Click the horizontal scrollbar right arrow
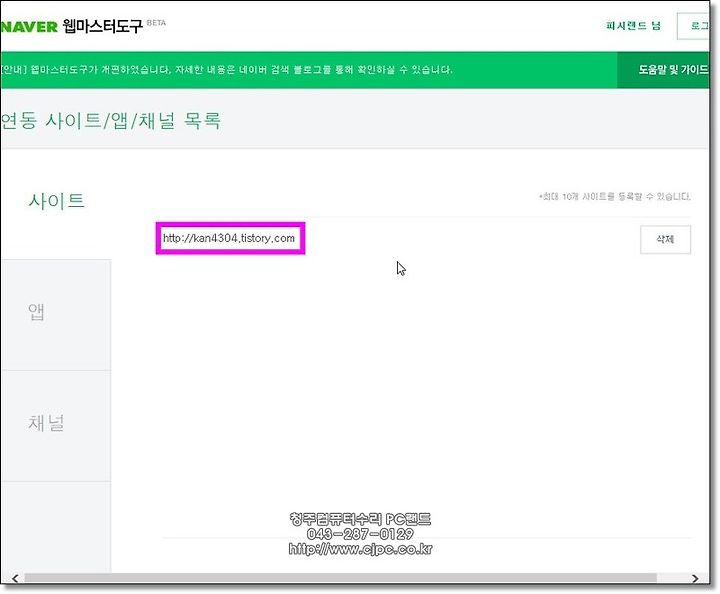Screen dimensions: 720x594 click(695, 578)
